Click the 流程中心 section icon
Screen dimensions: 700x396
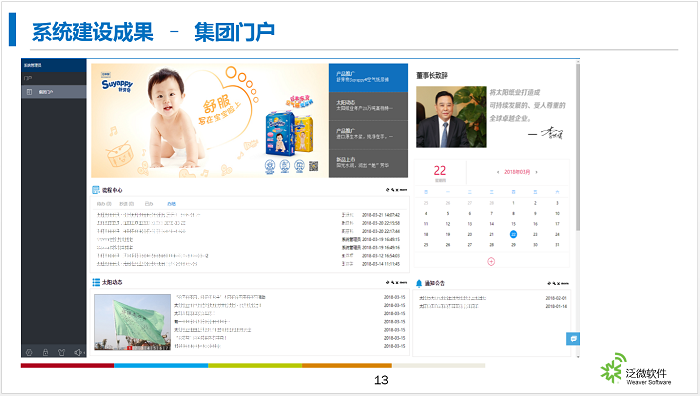point(96,190)
